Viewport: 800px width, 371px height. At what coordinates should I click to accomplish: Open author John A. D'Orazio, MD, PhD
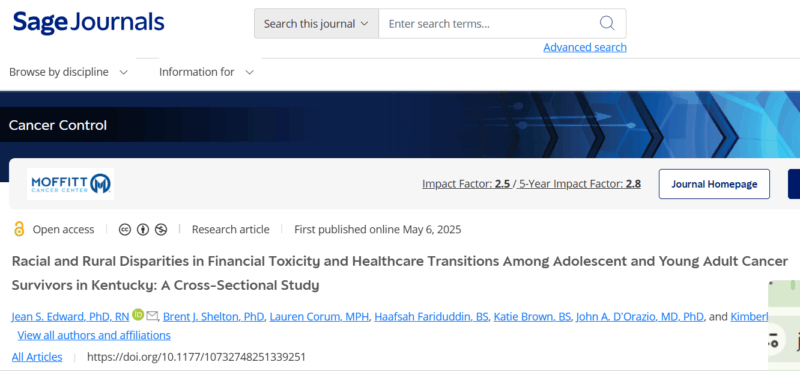point(640,317)
